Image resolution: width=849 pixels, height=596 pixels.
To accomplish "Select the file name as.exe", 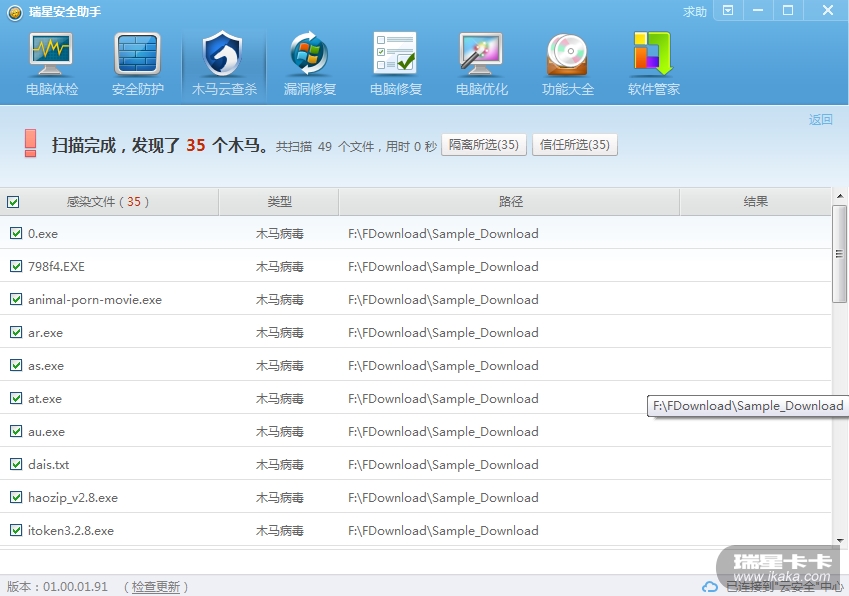I will pyautogui.click(x=46, y=366).
